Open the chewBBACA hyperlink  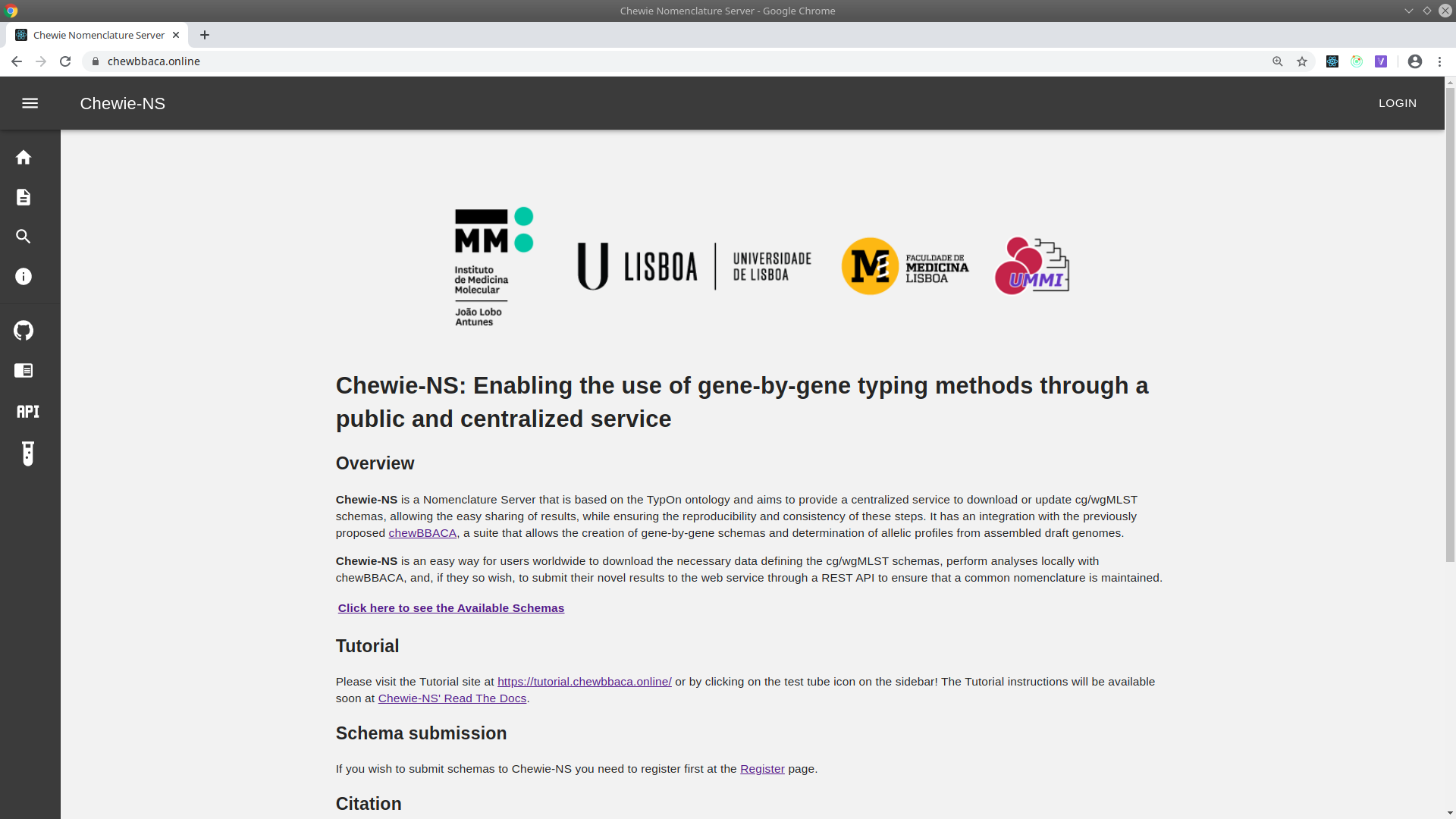tap(422, 533)
